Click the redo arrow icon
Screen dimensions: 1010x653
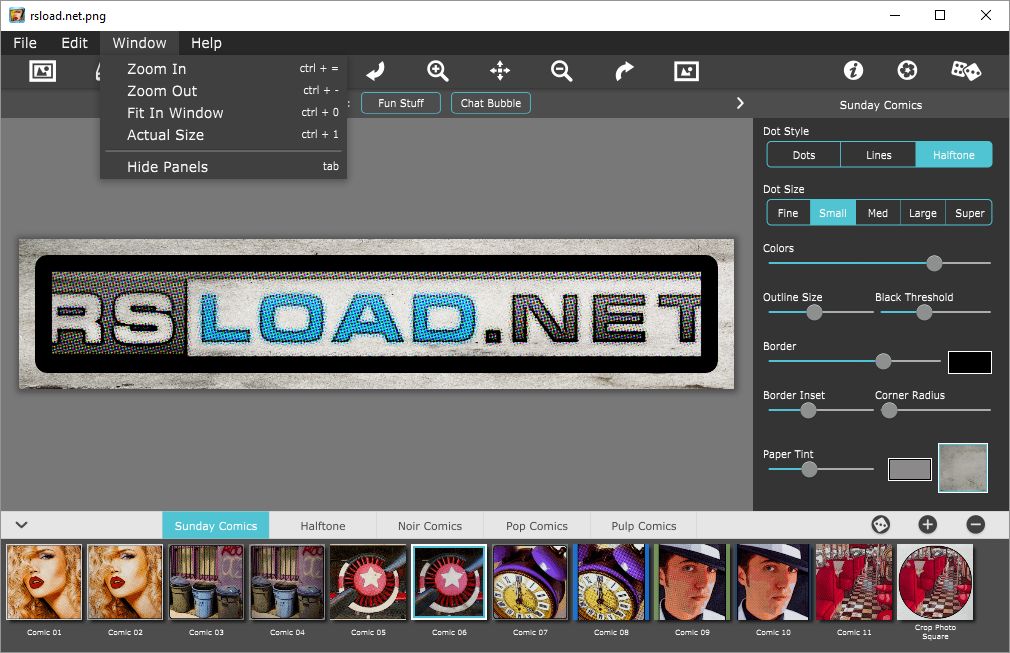coord(624,71)
